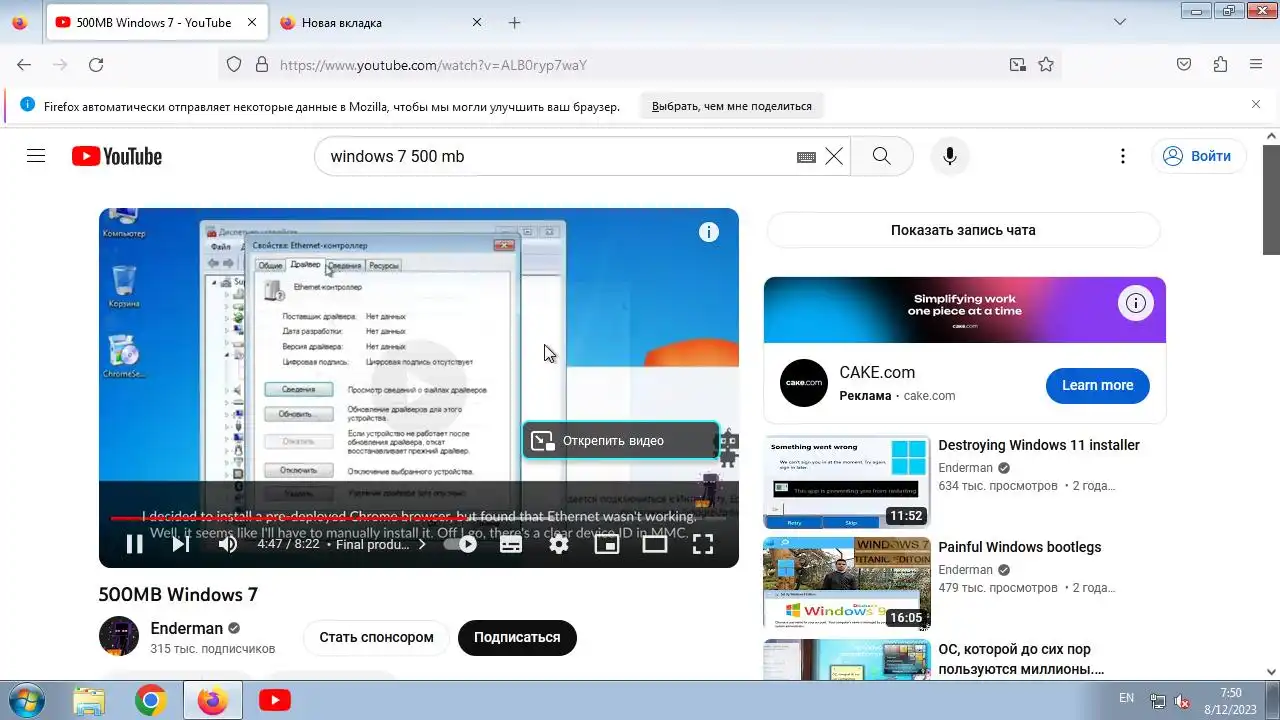
Task: Open the YouTube hamburger guide menu
Action: click(36, 156)
